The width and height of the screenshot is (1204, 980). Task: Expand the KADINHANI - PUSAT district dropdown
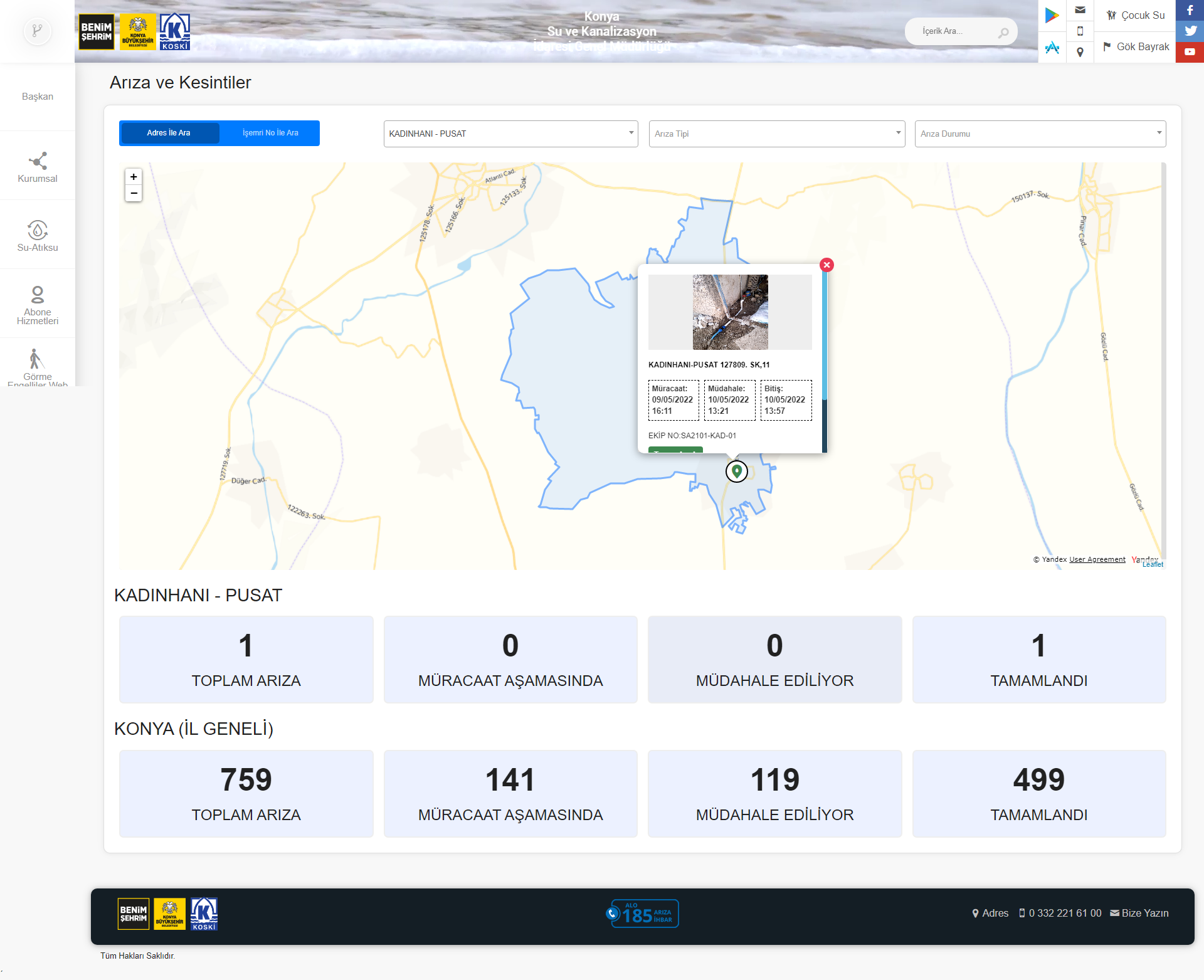click(x=510, y=134)
